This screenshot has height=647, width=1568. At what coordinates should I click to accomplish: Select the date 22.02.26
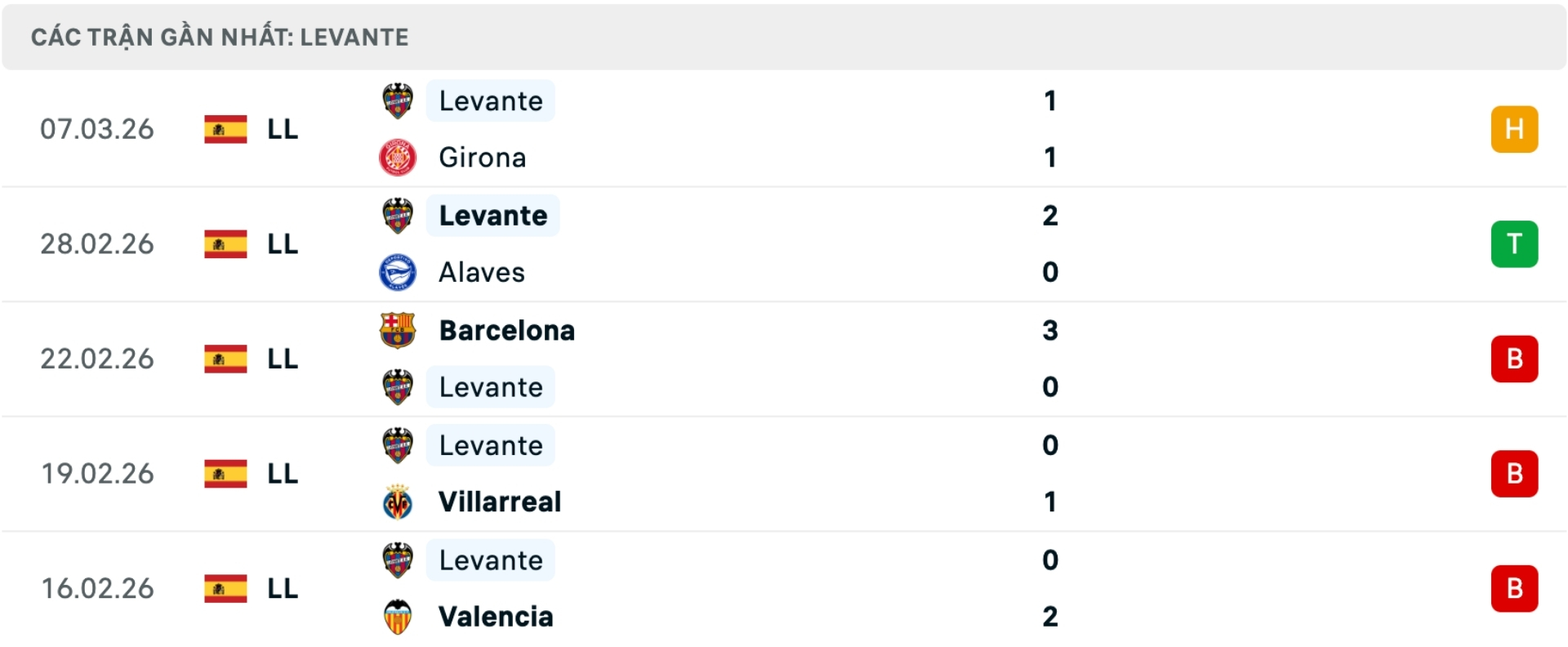[x=97, y=359]
